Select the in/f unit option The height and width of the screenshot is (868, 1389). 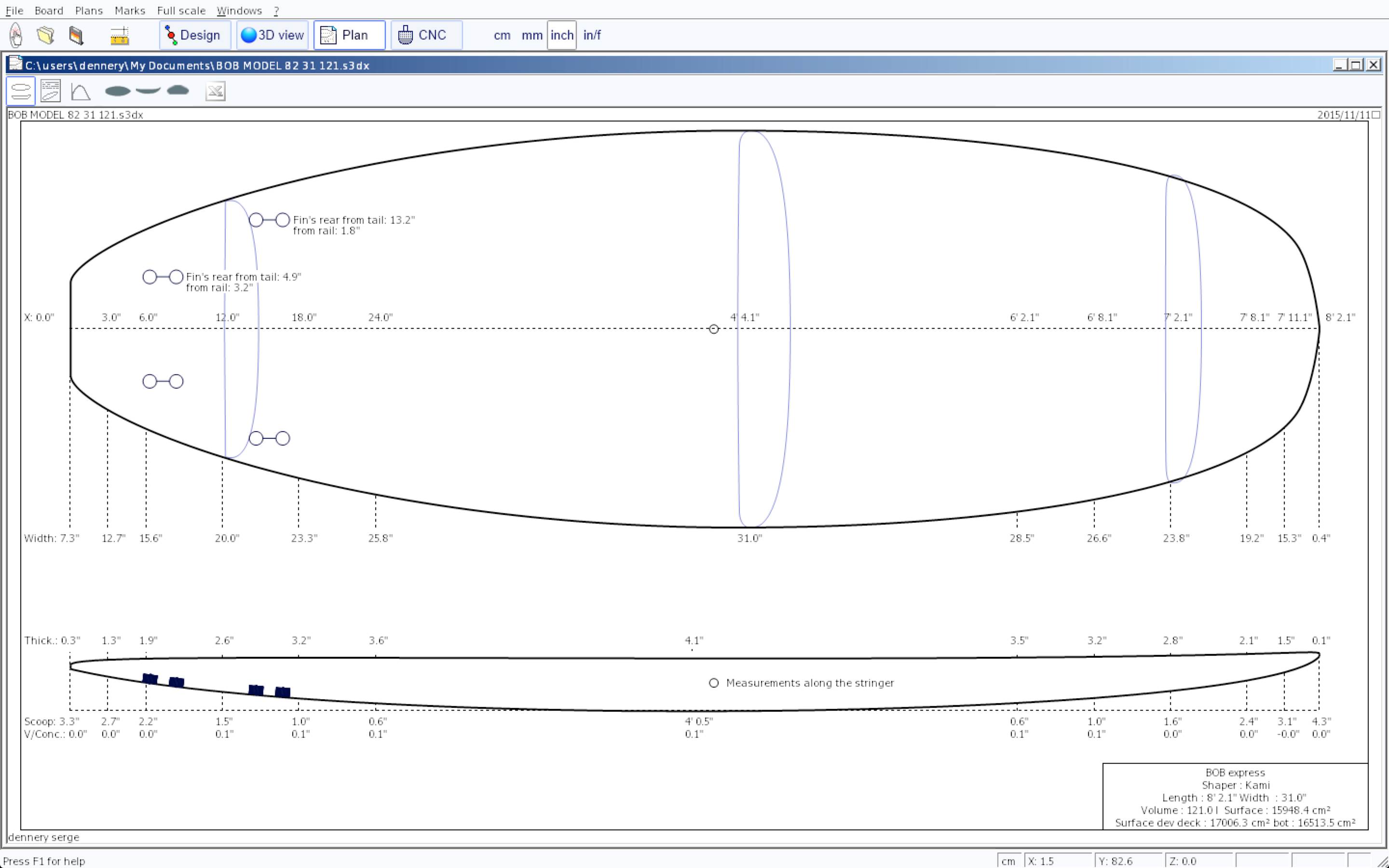point(592,35)
